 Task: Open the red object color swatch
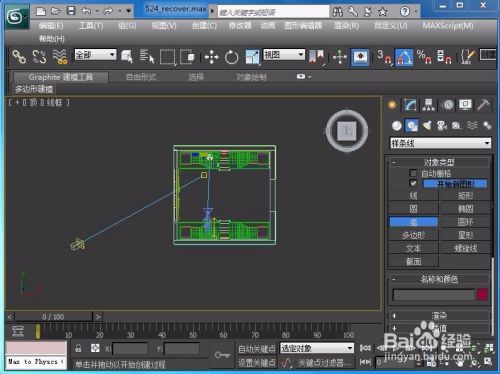pos(482,295)
